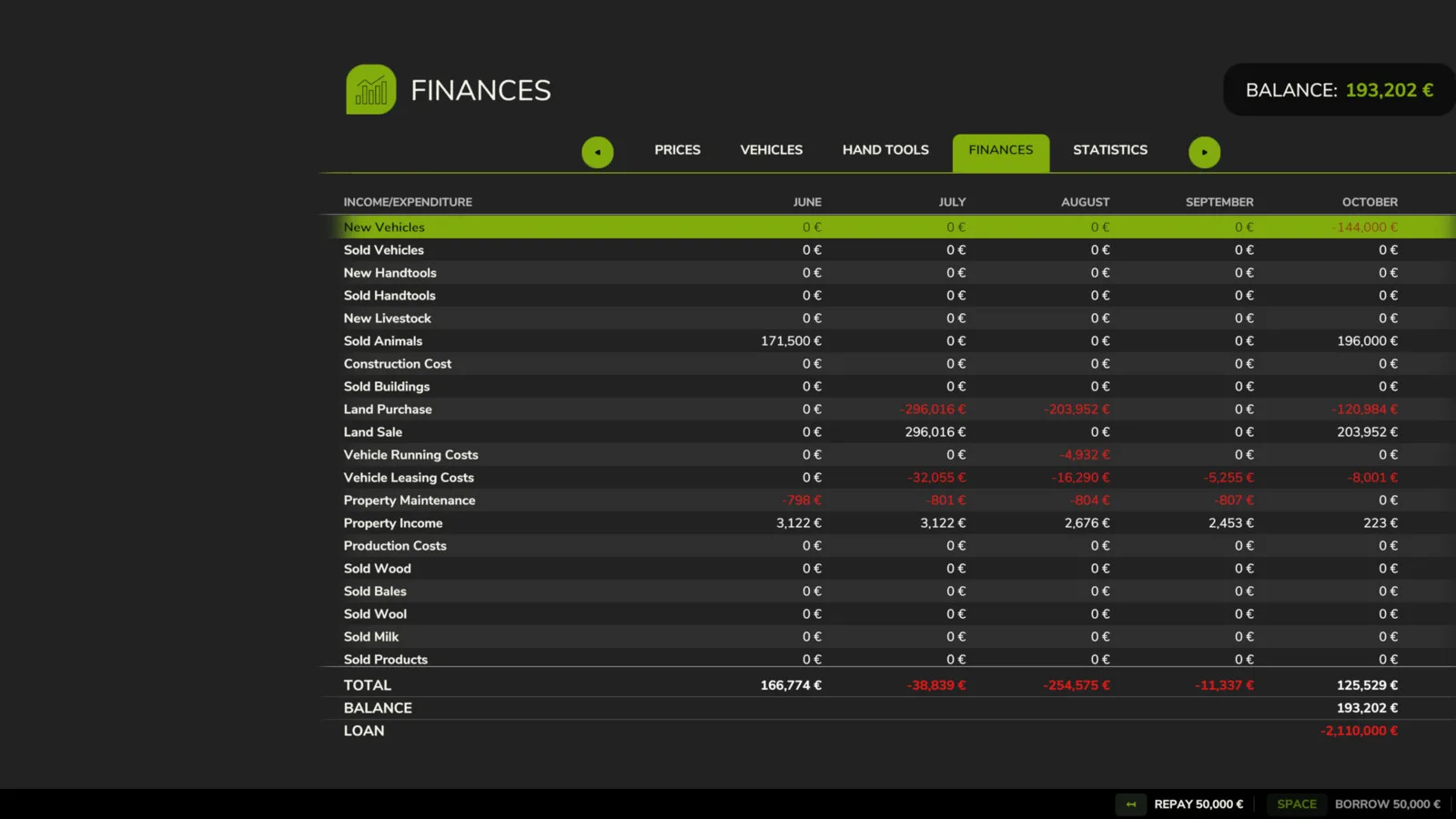
Task: Click Land Sale July value 296,016 €
Action: tap(935, 432)
